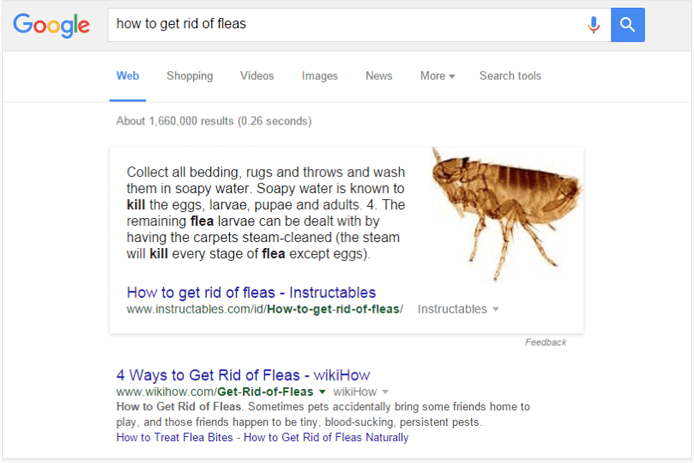Open Search tools options
This screenshot has height=463, width=694.
(510, 76)
